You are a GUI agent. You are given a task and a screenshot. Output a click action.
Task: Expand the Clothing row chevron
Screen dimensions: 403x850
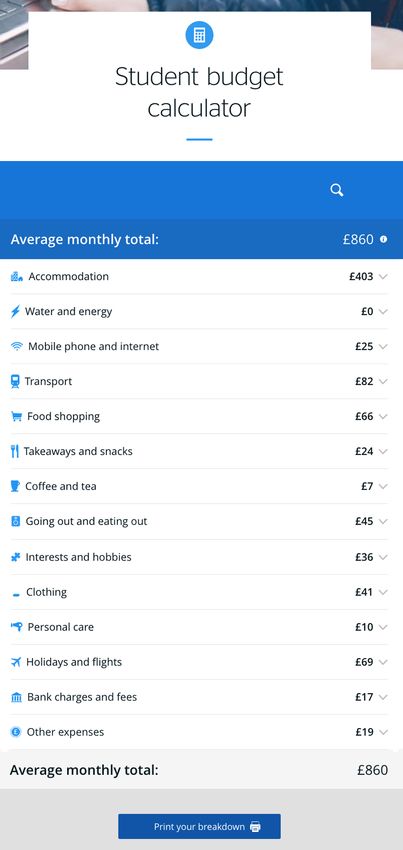click(x=383, y=592)
